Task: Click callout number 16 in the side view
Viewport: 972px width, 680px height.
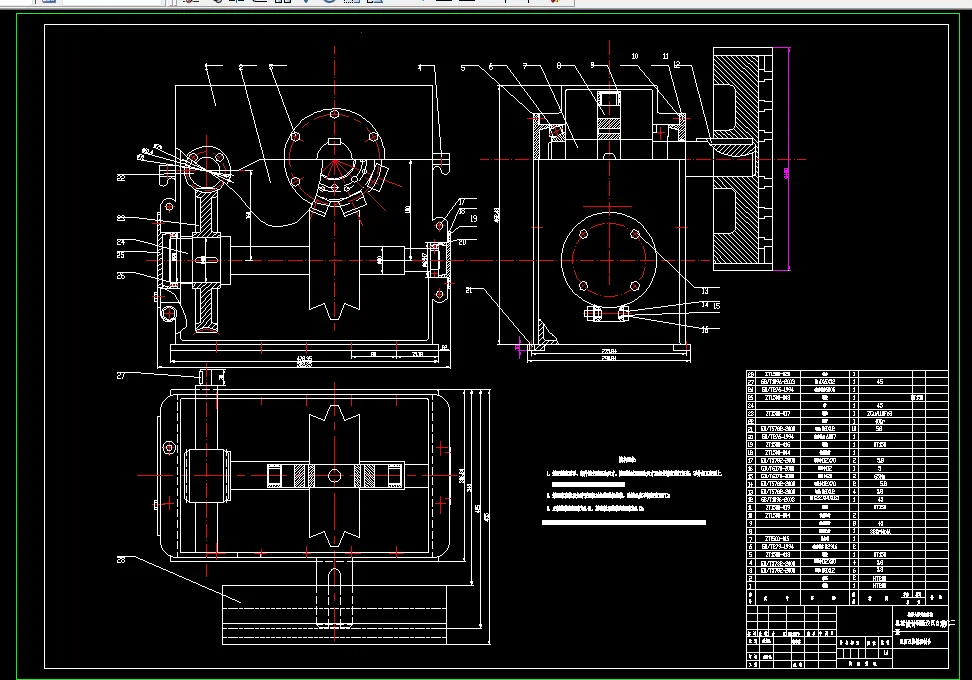Action: click(705, 330)
